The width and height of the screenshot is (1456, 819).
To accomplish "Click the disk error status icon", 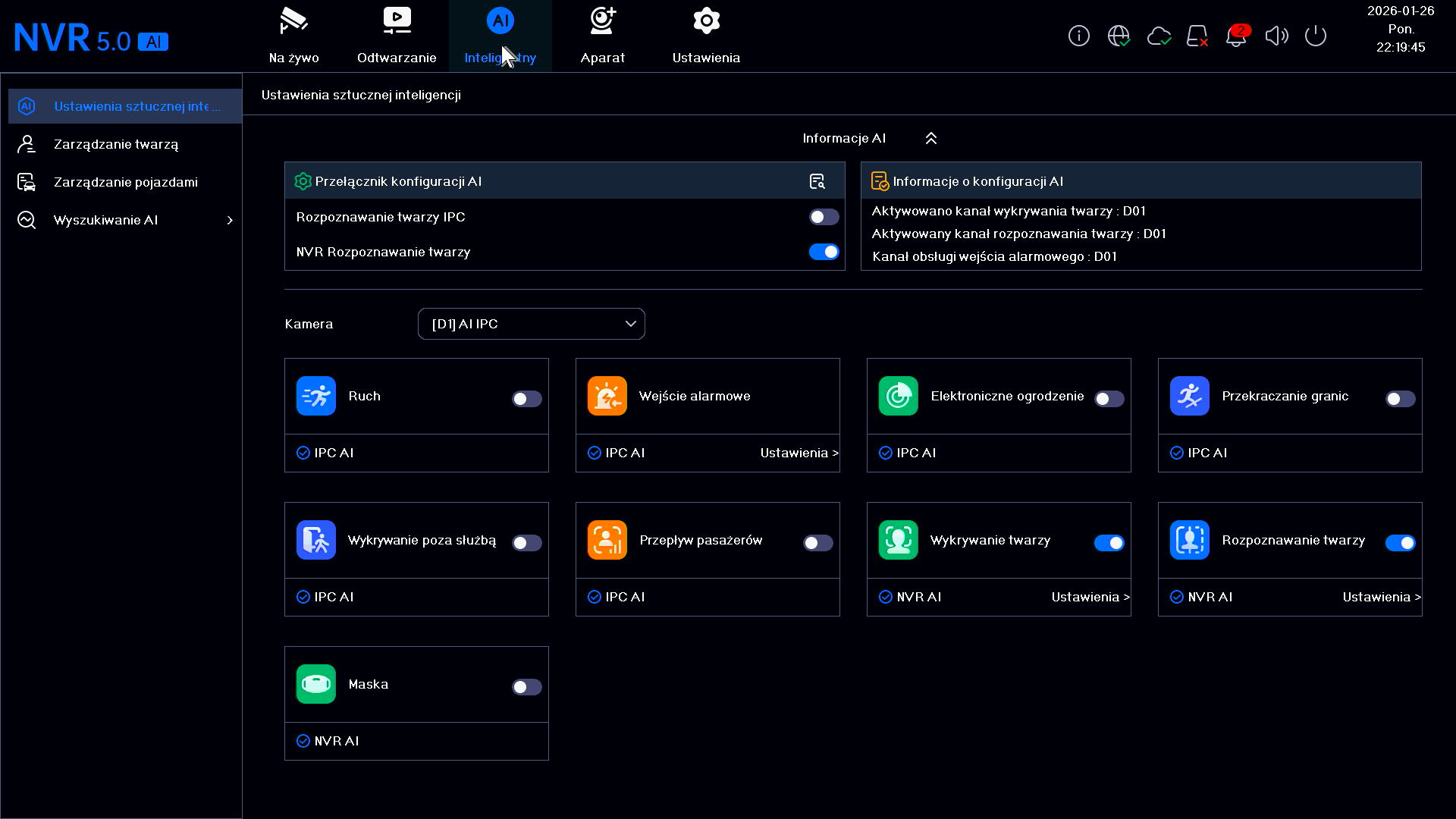I will (1197, 36).
